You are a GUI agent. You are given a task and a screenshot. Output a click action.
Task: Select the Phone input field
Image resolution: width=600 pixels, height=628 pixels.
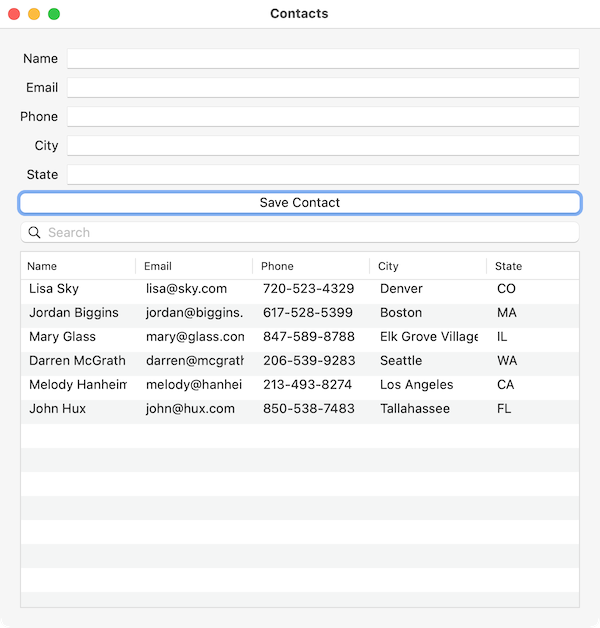point(323,117)
